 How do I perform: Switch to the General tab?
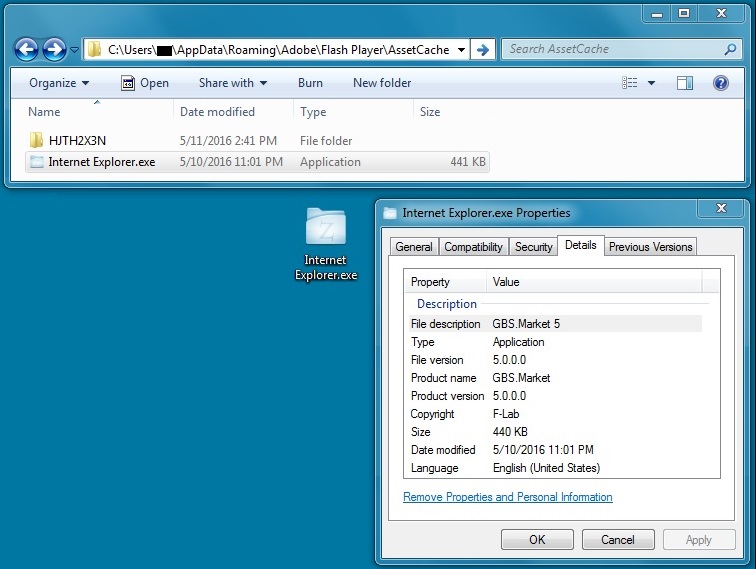tap(414, 247)
